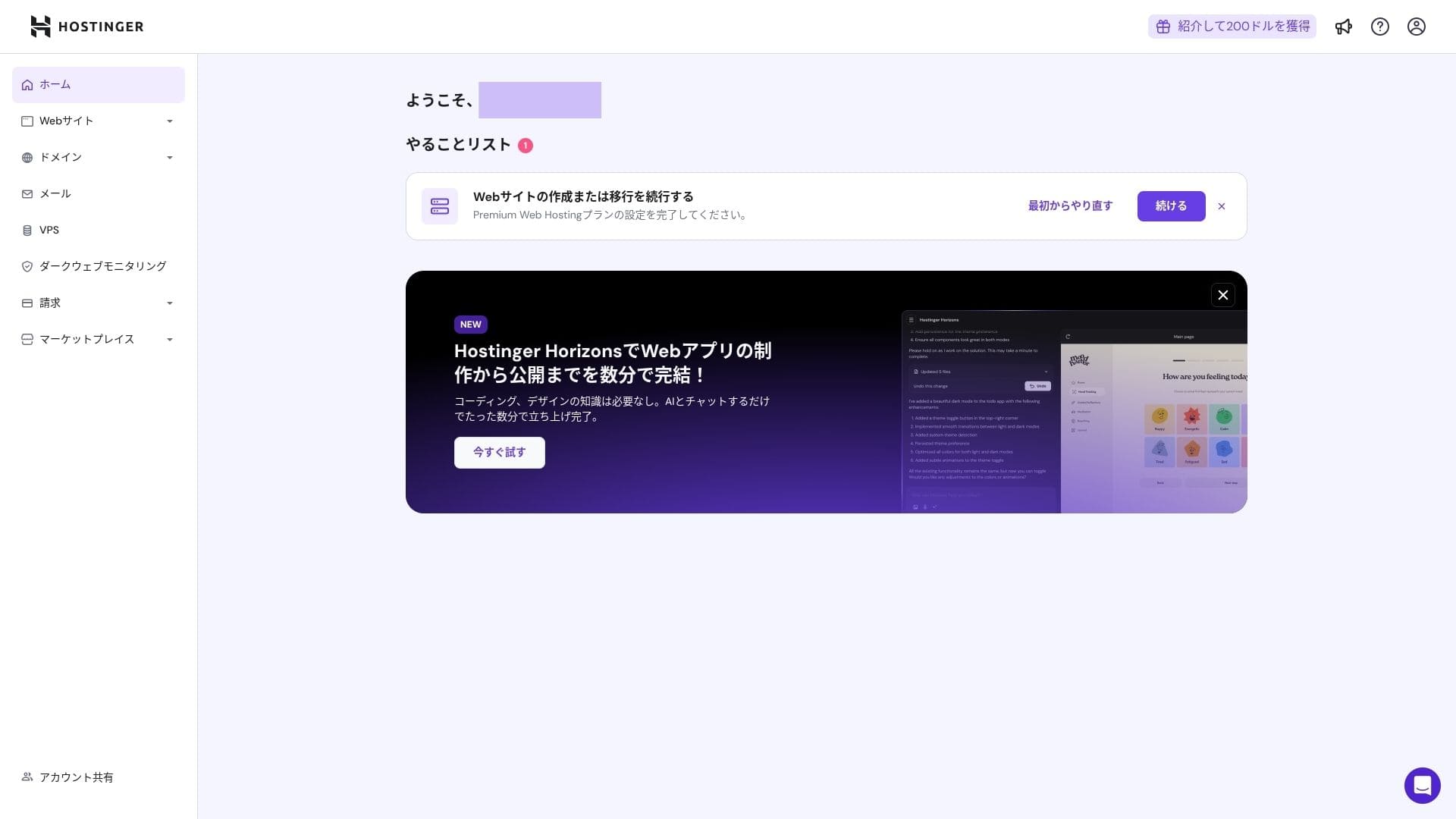Open アカウント共有 at sidebar bottom
The image size is (1456, 819).
[x=99, y=777]
